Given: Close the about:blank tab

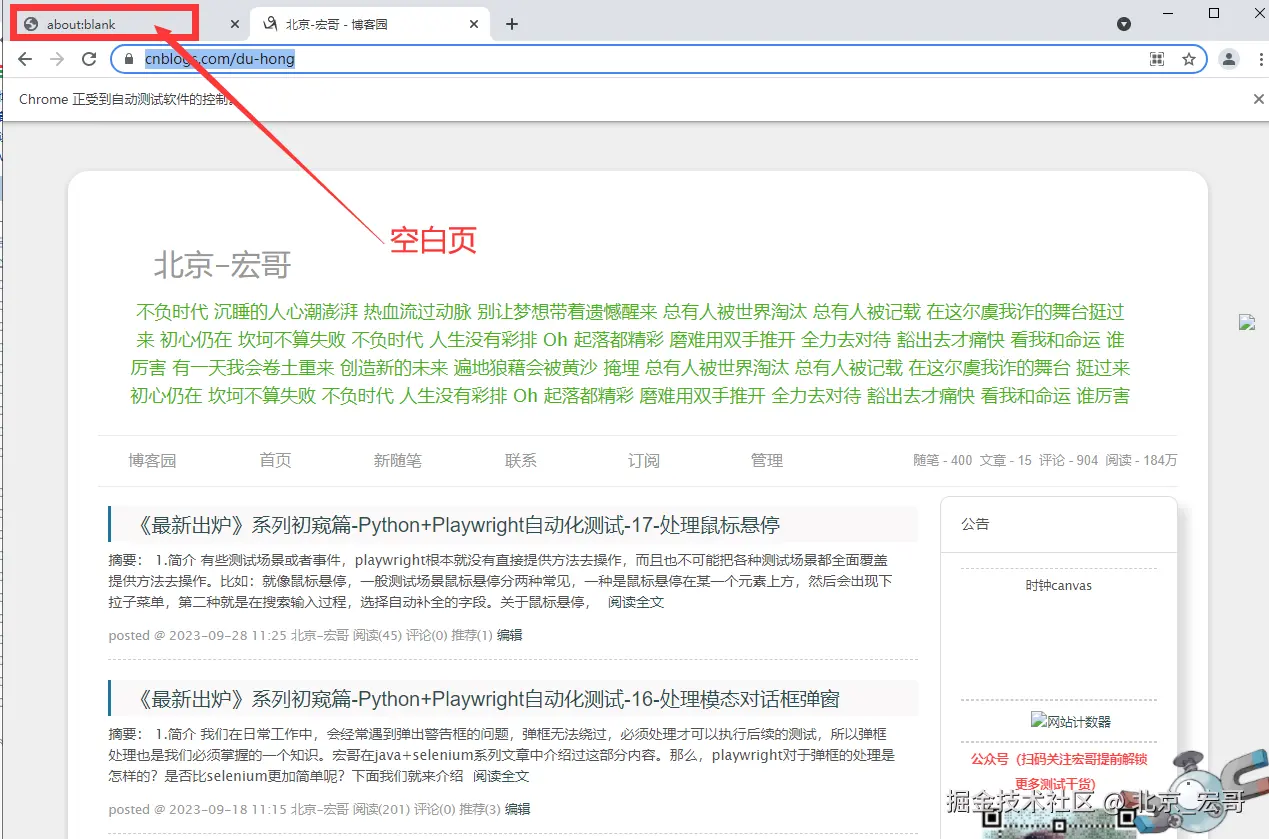Looking at the screenshot, I should [x=235, y=24].
